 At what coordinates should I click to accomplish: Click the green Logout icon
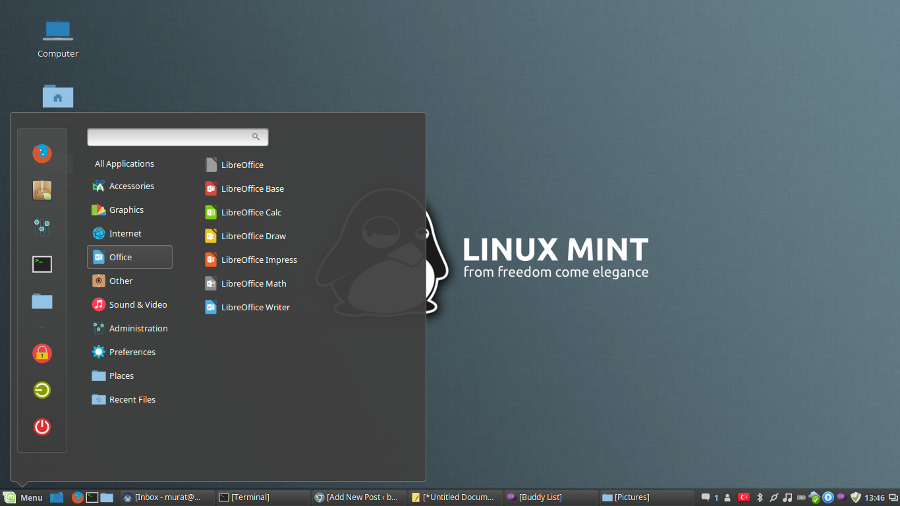coord(42,390)
